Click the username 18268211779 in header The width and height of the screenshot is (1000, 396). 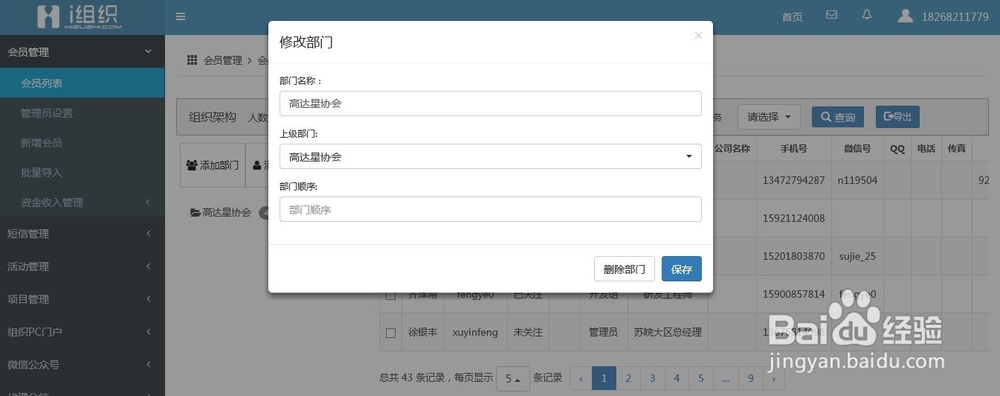point(955,17)
